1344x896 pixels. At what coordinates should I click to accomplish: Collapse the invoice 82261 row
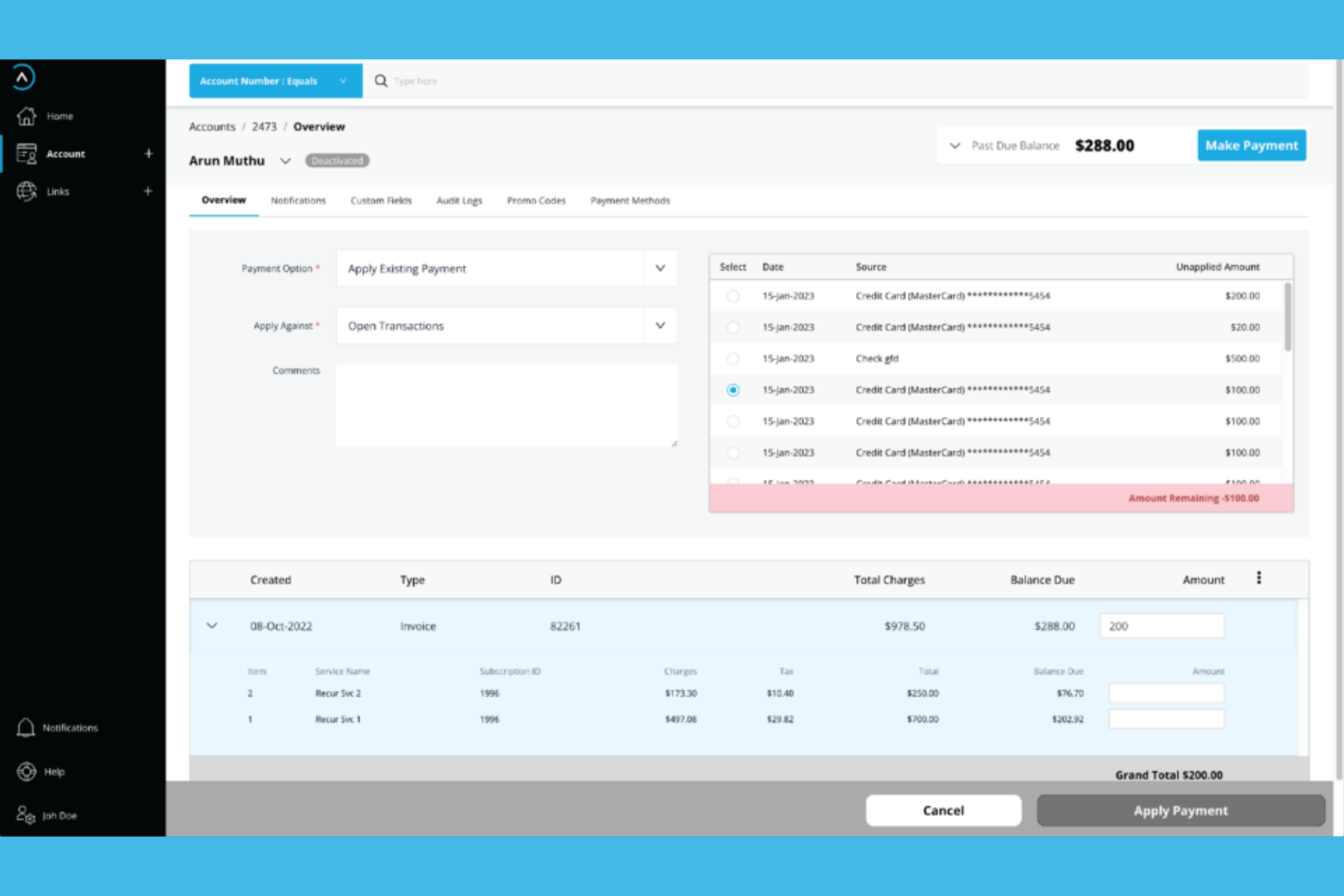point(212,625)
